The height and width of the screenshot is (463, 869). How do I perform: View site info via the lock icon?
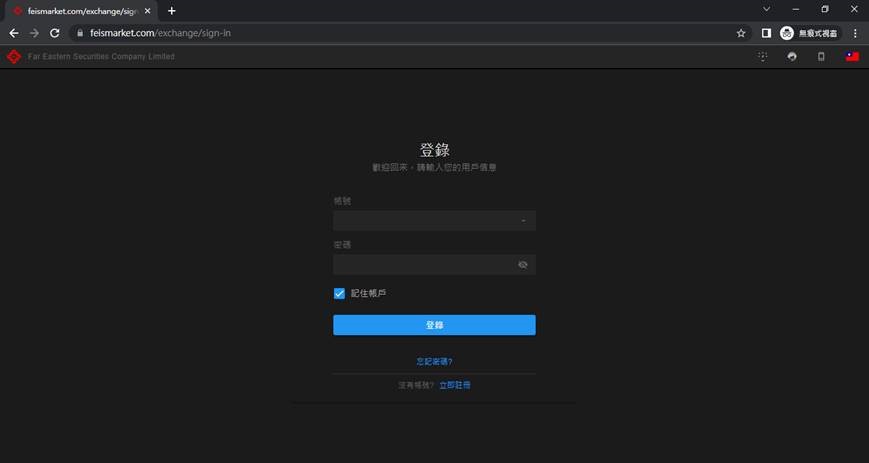(80, 33)
